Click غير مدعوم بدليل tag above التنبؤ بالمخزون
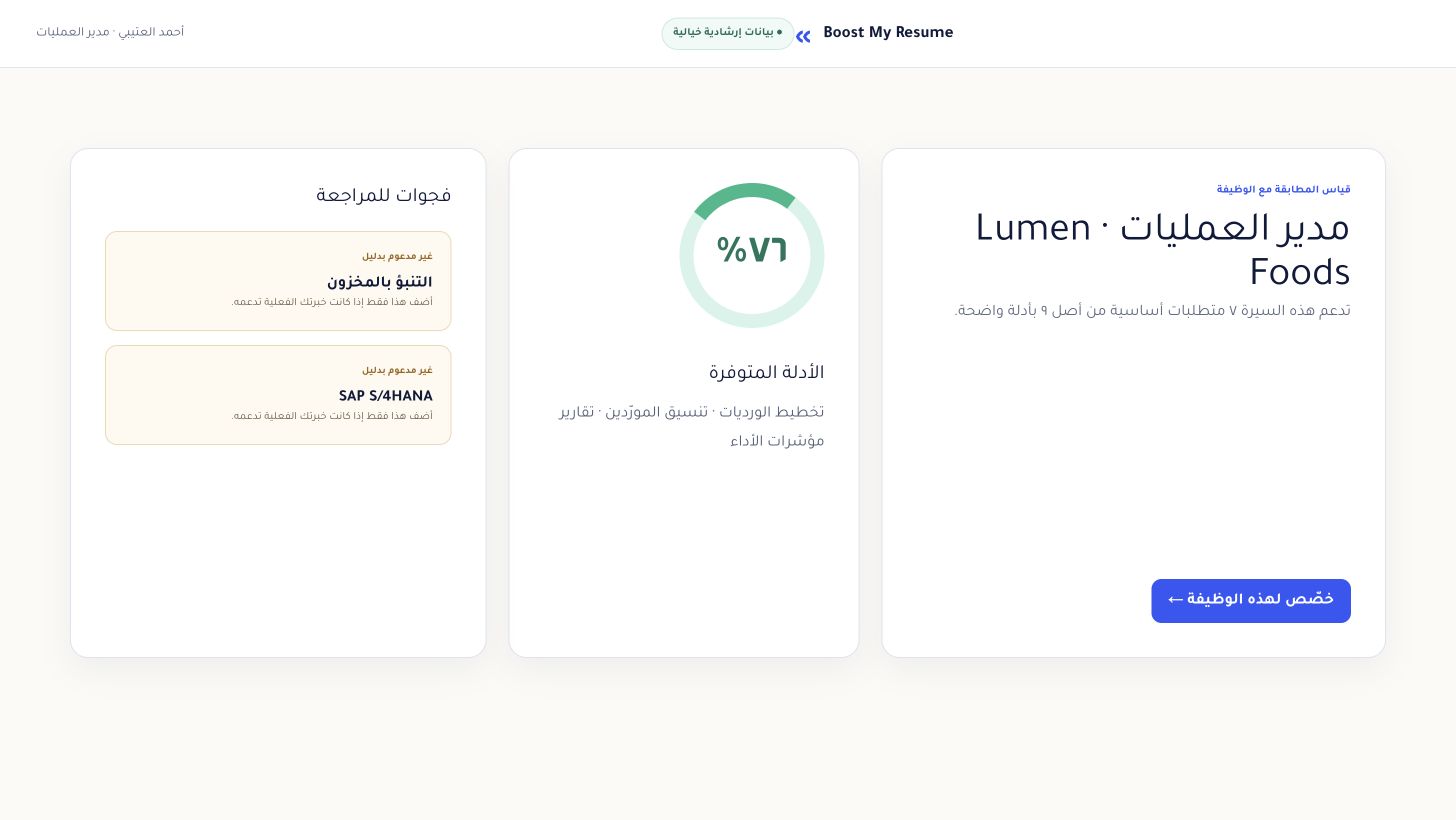This screenshot has width=1456, height=820. (397, 257)
